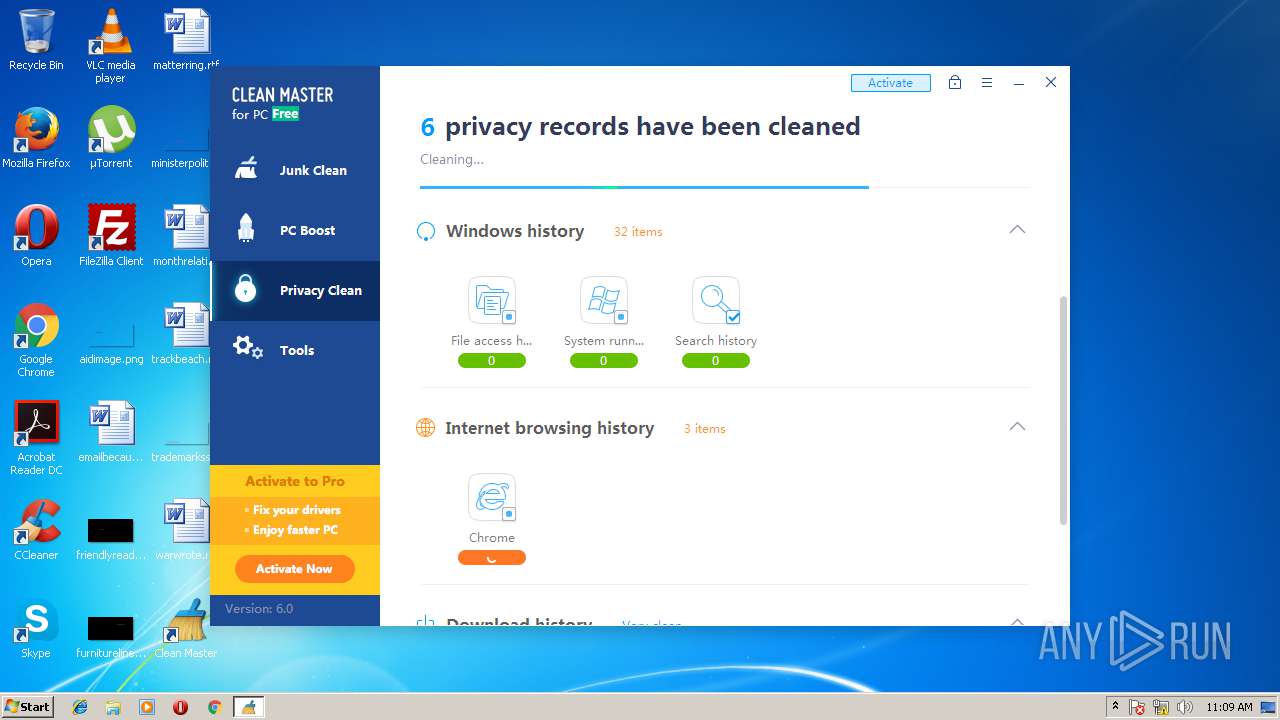Click the Internet browsing history heading
This screenshot has width=1280, height=720.
click(x=549, y=428)
